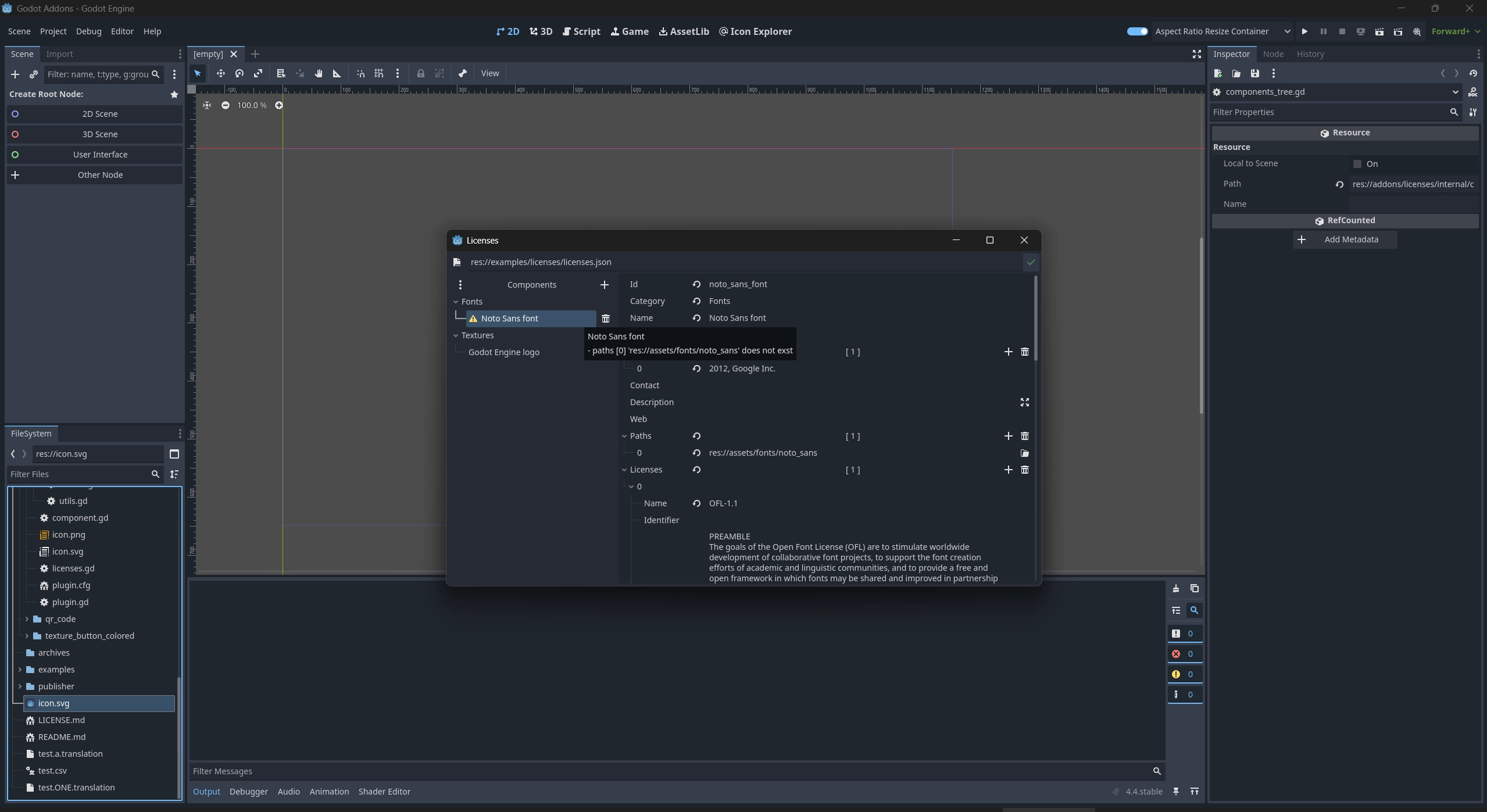This screenshot has height=812, width=1487.
Task: Activate the Pan Mode hand tool
Action: [319, 73]
